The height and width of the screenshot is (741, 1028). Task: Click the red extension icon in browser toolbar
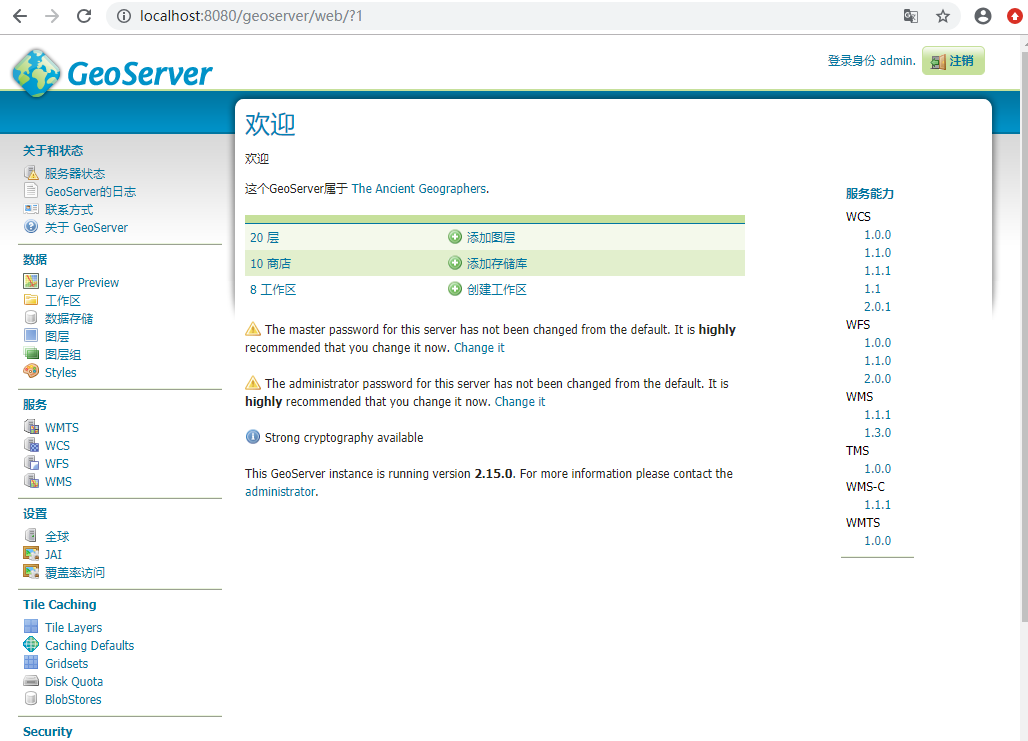(x=1015, y=16)
